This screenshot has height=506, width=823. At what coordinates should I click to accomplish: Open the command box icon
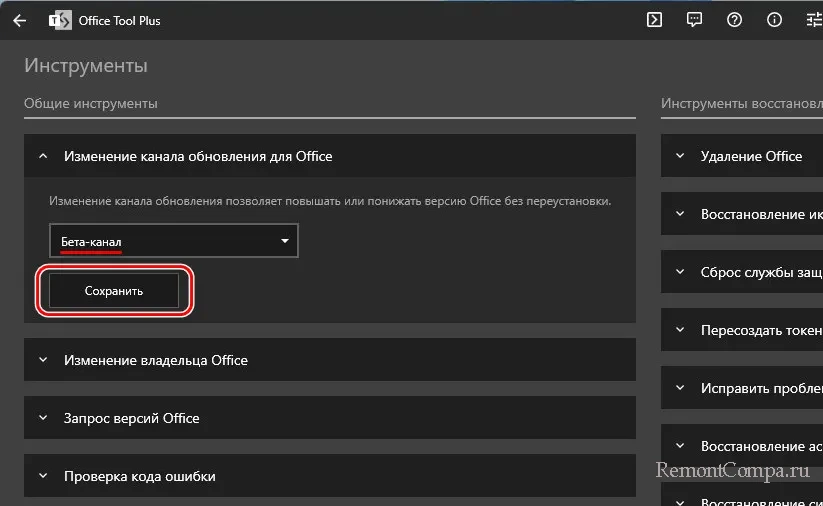click(654, 20)
